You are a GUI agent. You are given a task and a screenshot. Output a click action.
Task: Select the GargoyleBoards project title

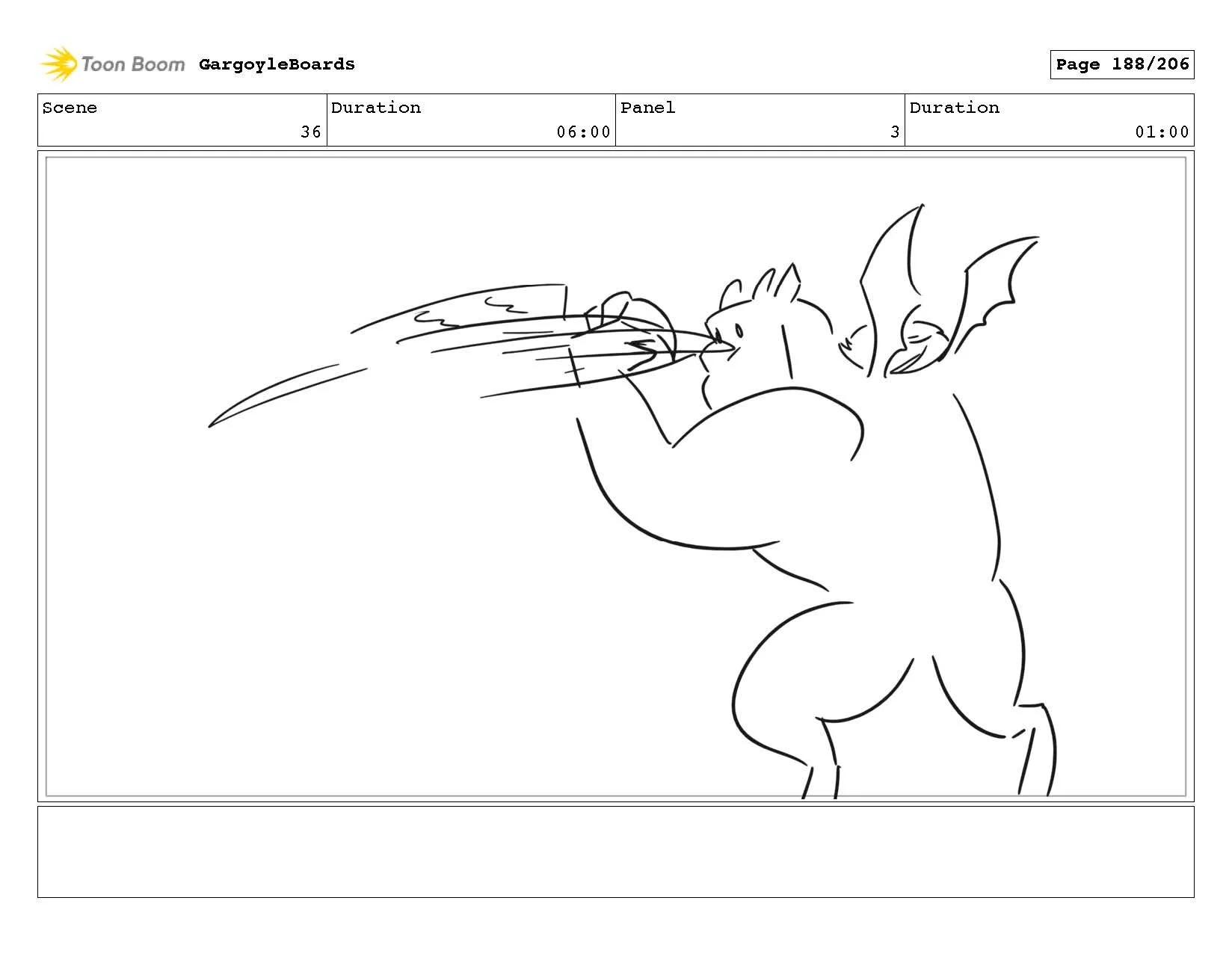(277, 64)
